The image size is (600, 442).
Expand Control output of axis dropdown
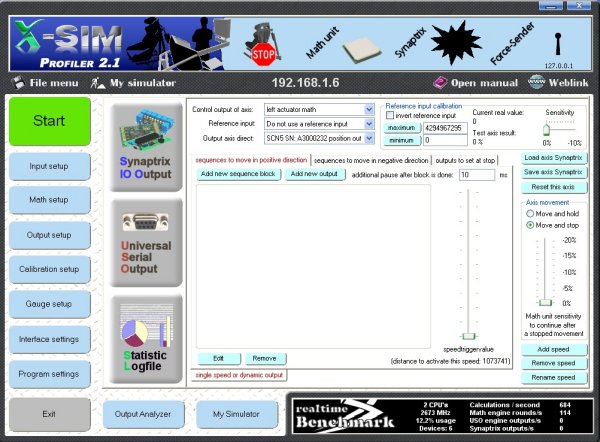(x=369, y=109)
